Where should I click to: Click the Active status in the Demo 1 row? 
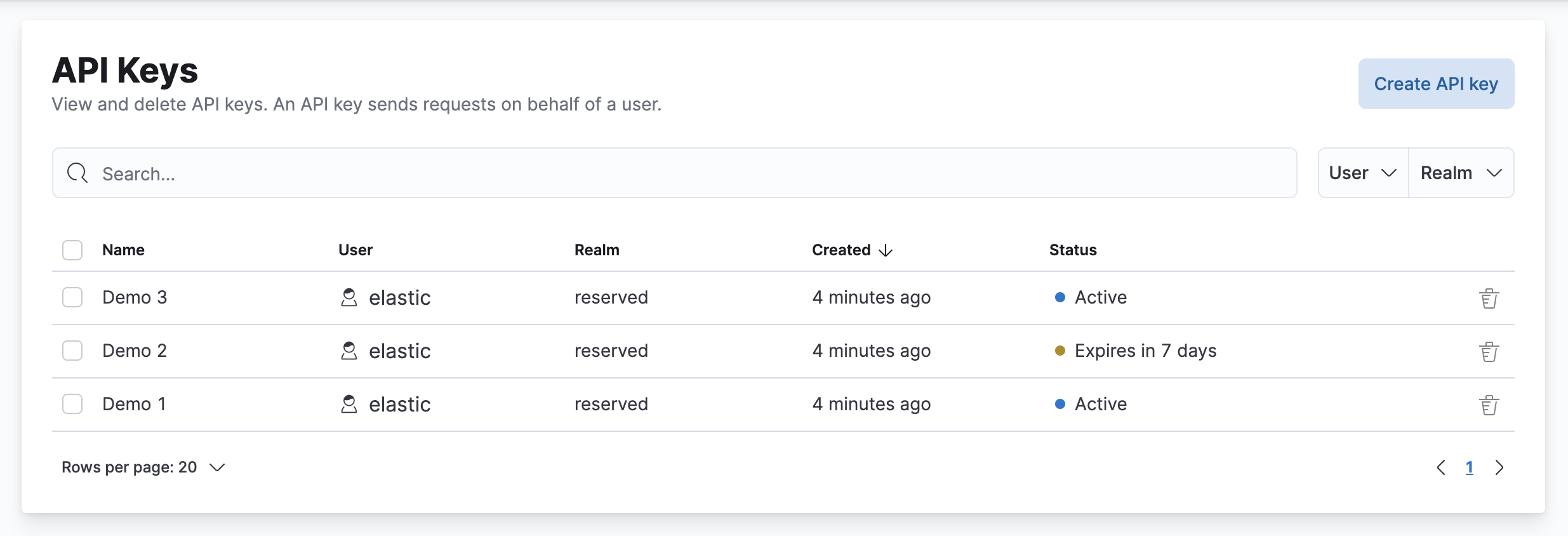click(1101, 404)
